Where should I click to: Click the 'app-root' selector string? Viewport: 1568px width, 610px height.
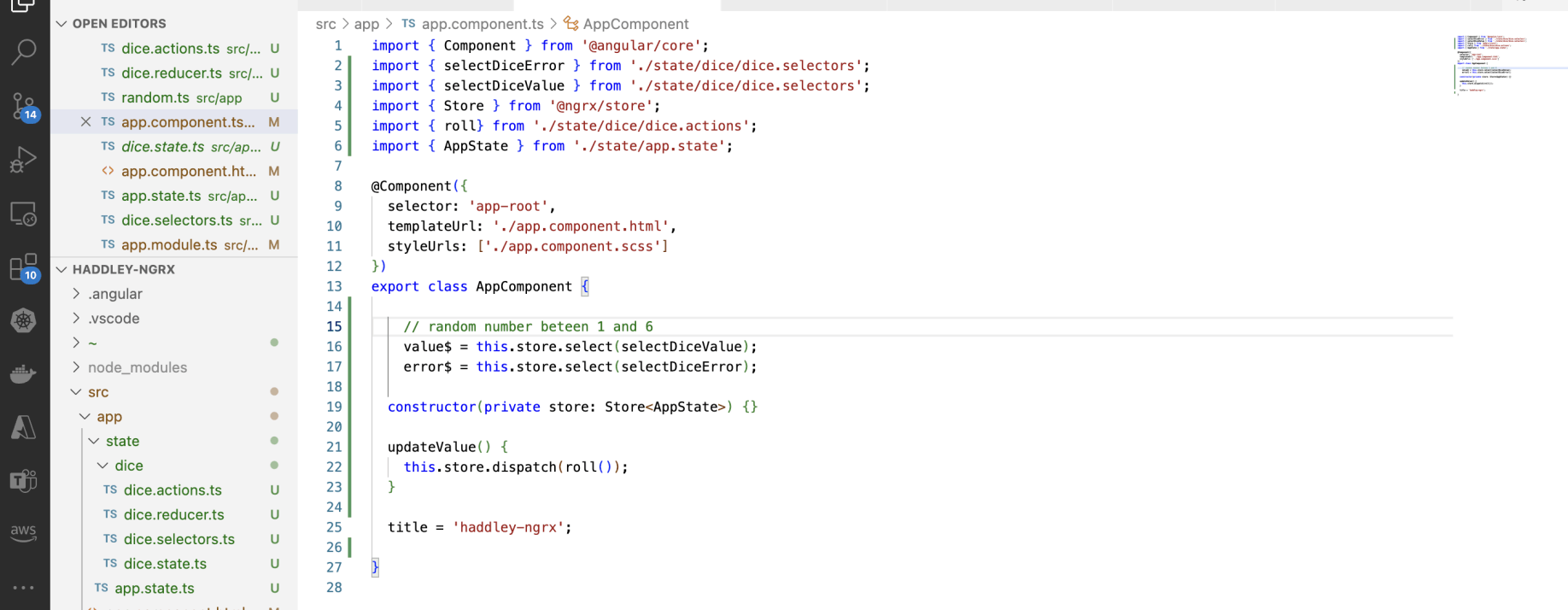508,206
